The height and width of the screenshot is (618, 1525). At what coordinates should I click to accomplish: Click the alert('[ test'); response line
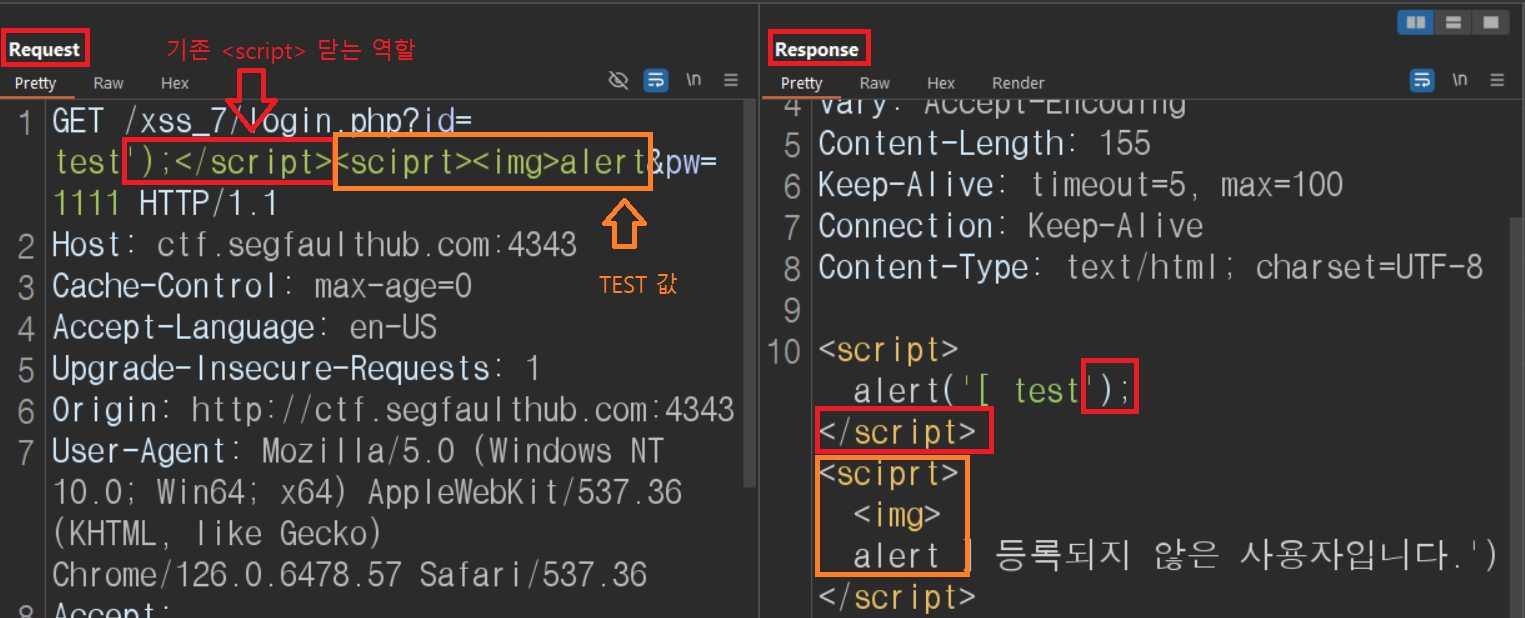pyautogui.click(x=993, y=391)
